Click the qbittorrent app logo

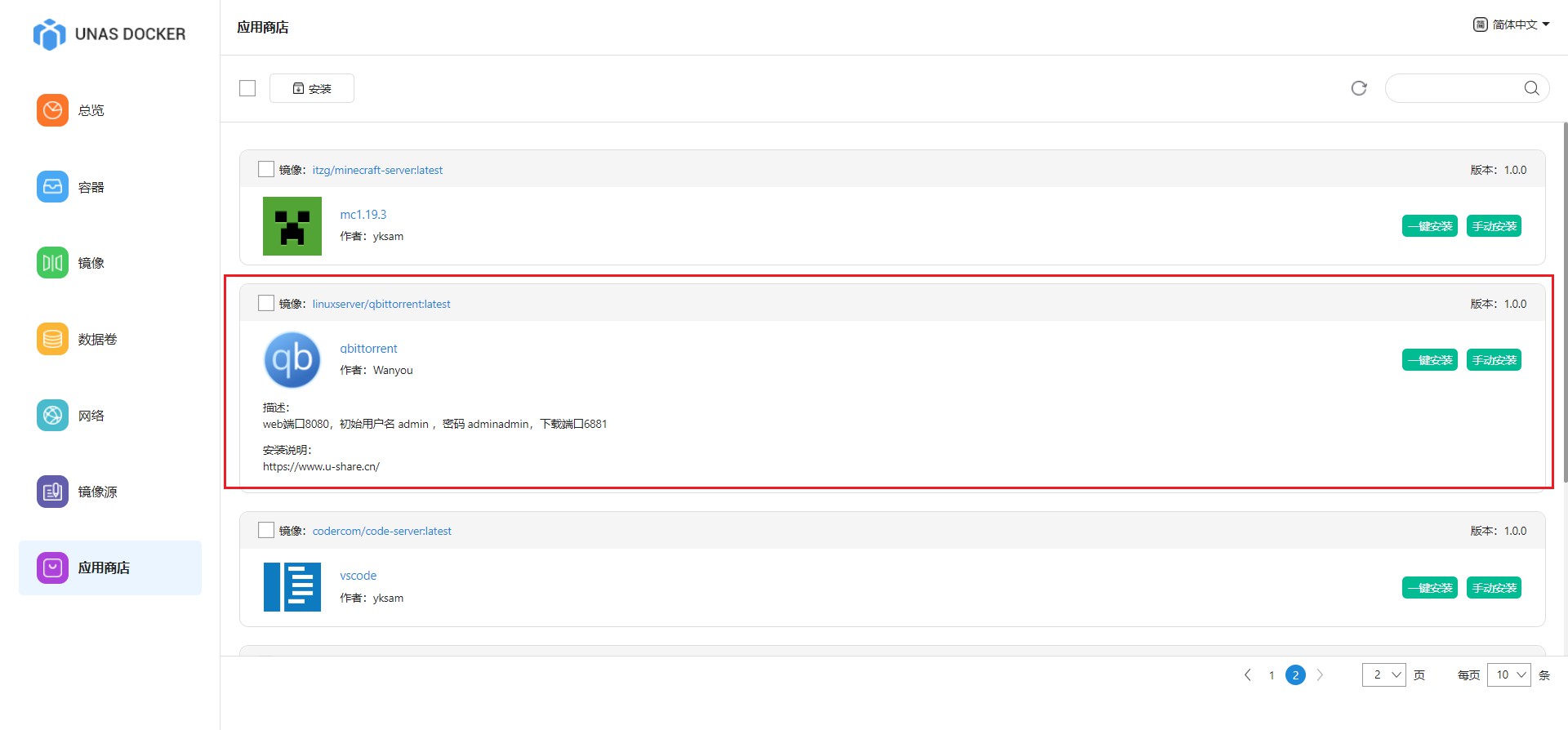point(292,360)
